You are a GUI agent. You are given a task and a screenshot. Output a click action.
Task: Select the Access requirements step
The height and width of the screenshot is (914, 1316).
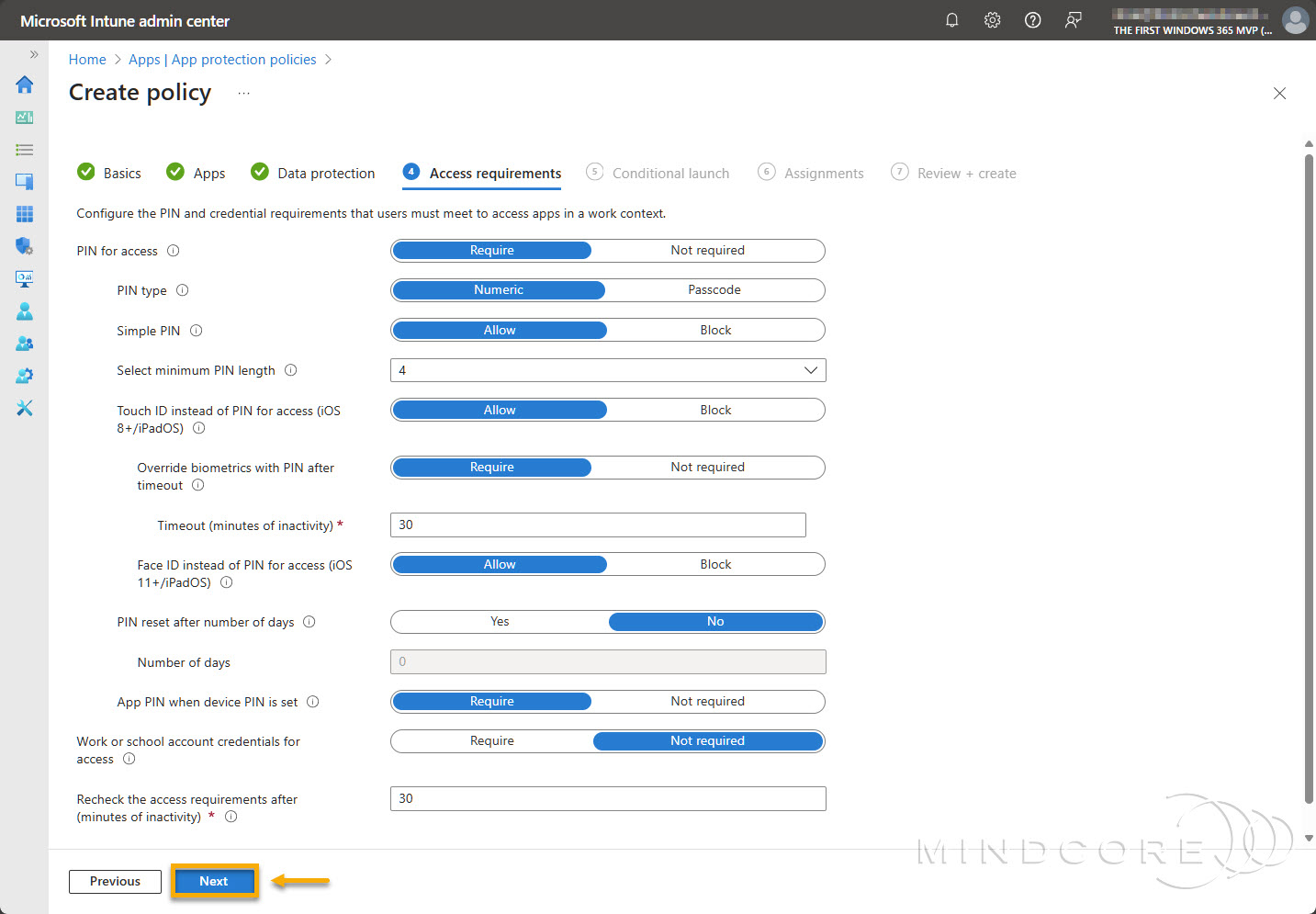coord(481,173)
